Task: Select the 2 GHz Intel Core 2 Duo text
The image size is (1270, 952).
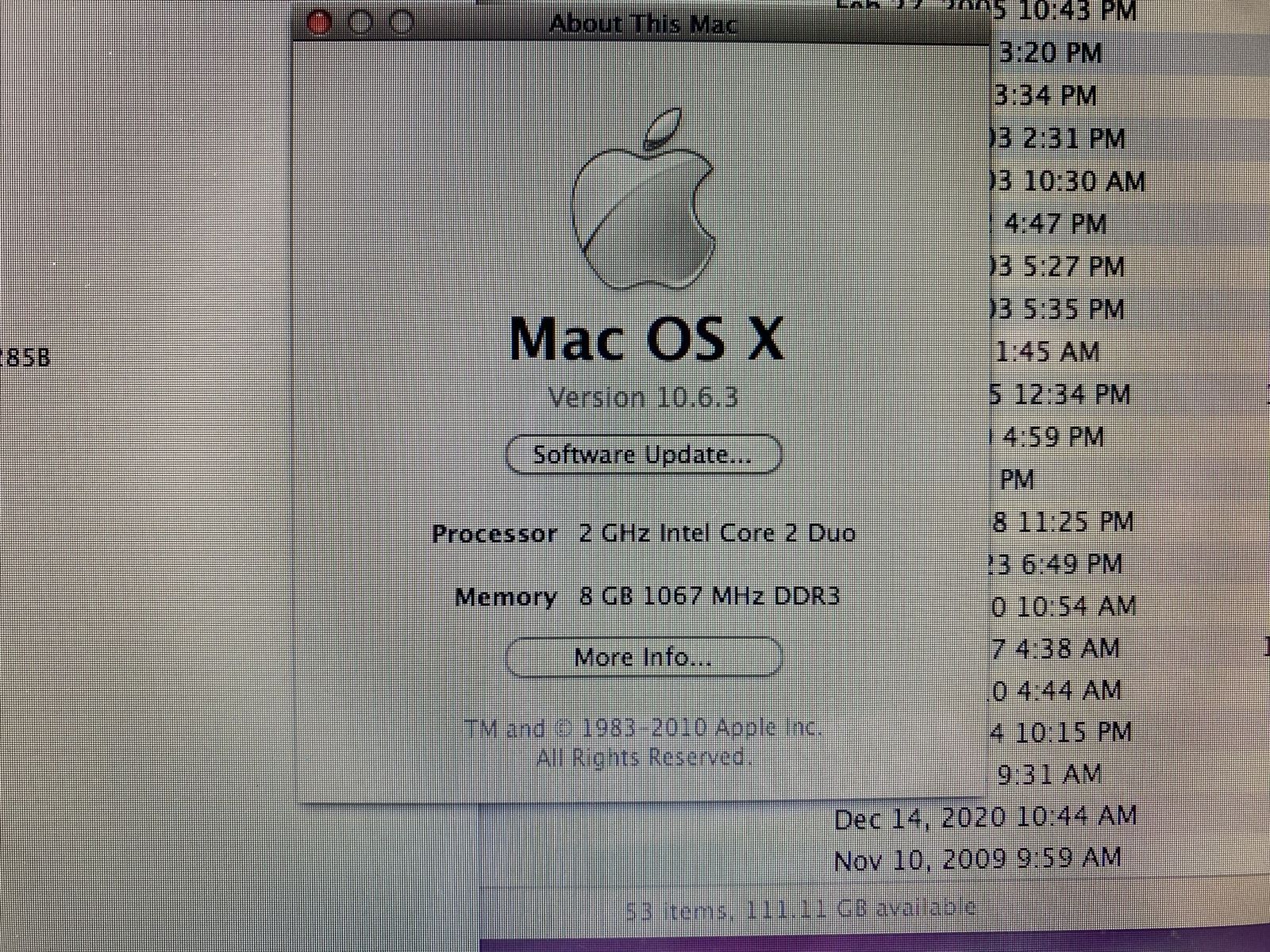Action: [718, 532]
